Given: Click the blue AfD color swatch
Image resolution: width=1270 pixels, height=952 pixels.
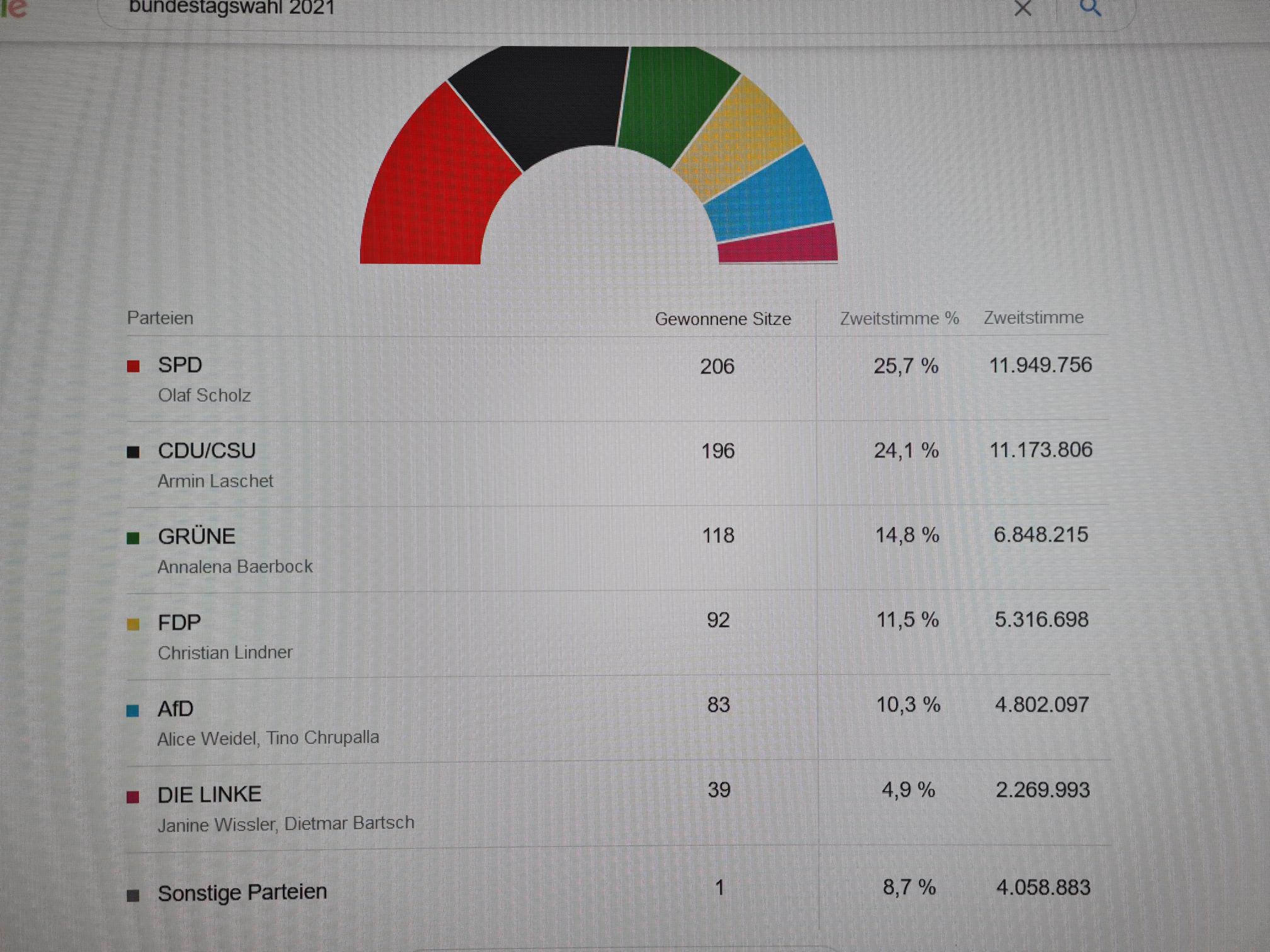Looking at the screenshot, I should [133, 710].
